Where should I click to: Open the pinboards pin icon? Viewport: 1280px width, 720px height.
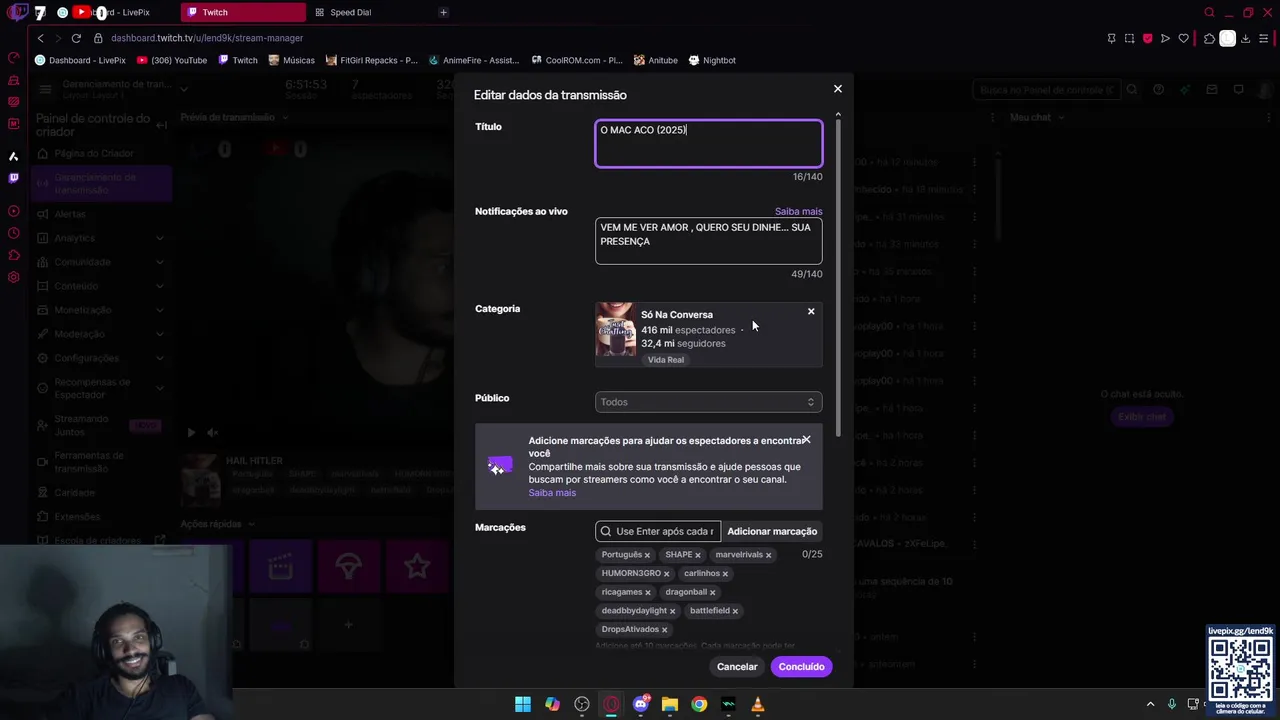click(x=1111, y=38)
